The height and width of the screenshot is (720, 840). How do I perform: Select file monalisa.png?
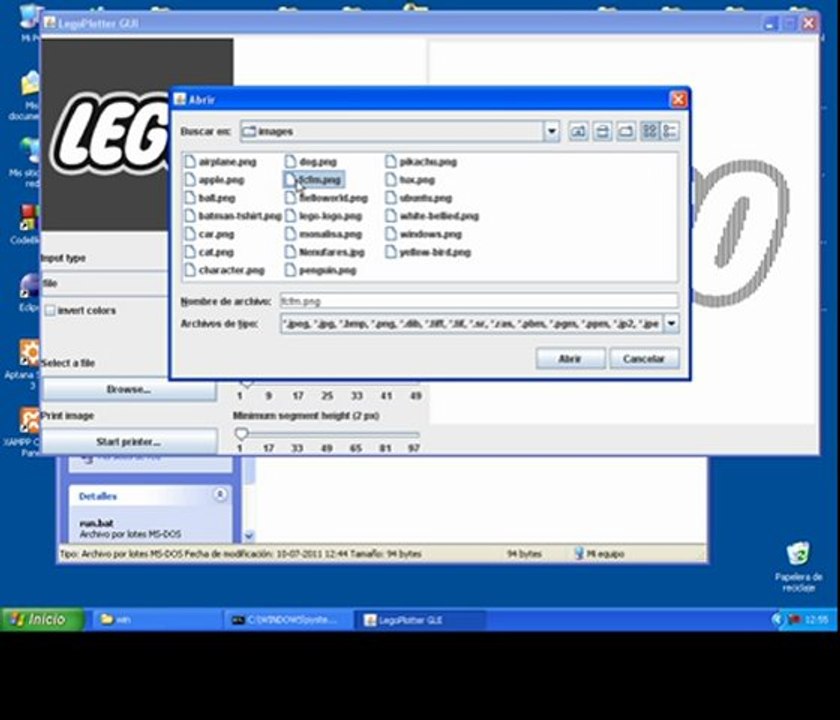pyautogui.click(x=324, y=234)
